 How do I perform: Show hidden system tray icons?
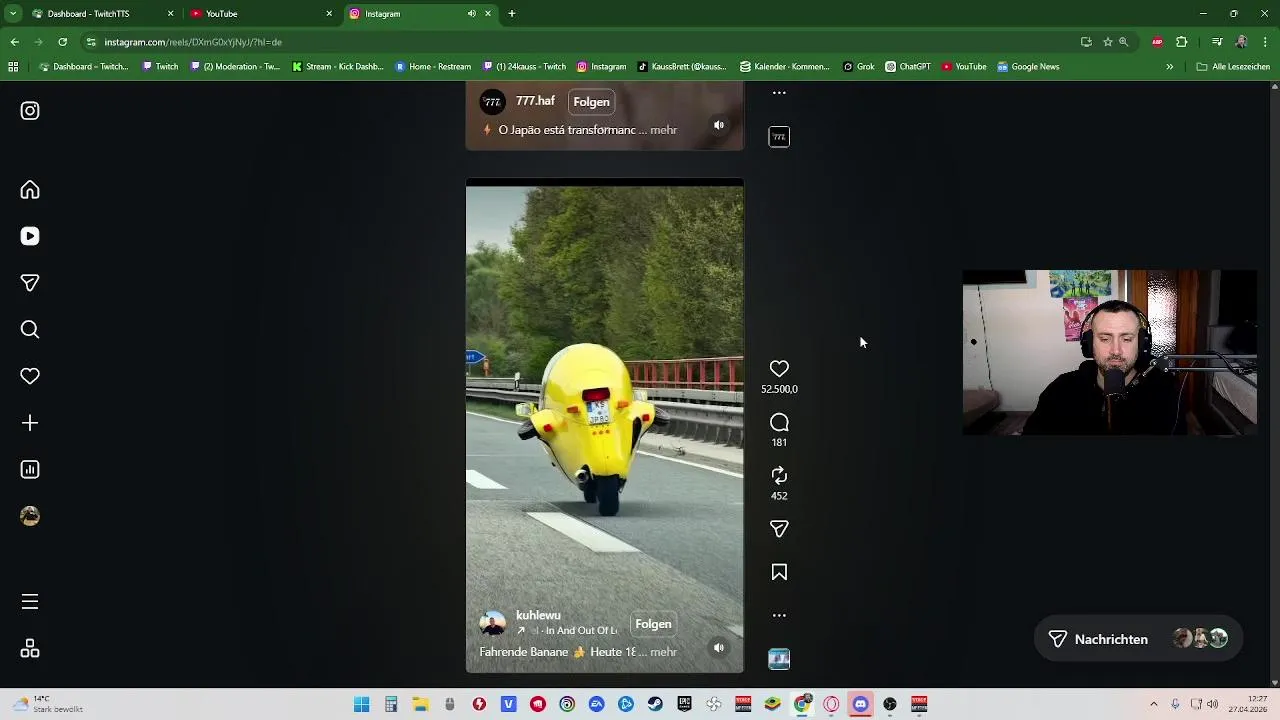click(1153, 704)
